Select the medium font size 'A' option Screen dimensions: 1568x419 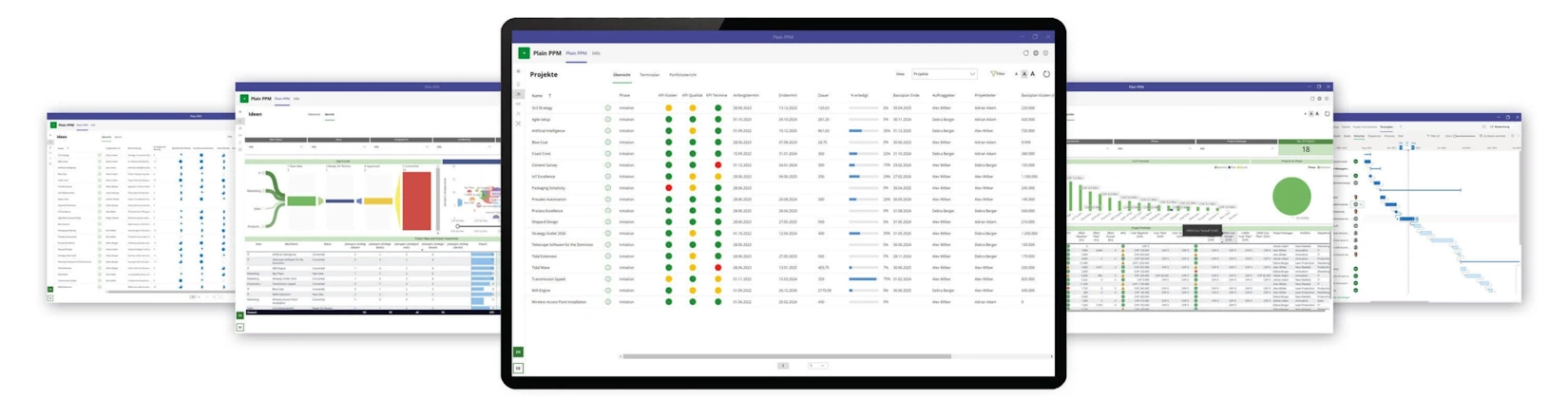[1024, 74]
